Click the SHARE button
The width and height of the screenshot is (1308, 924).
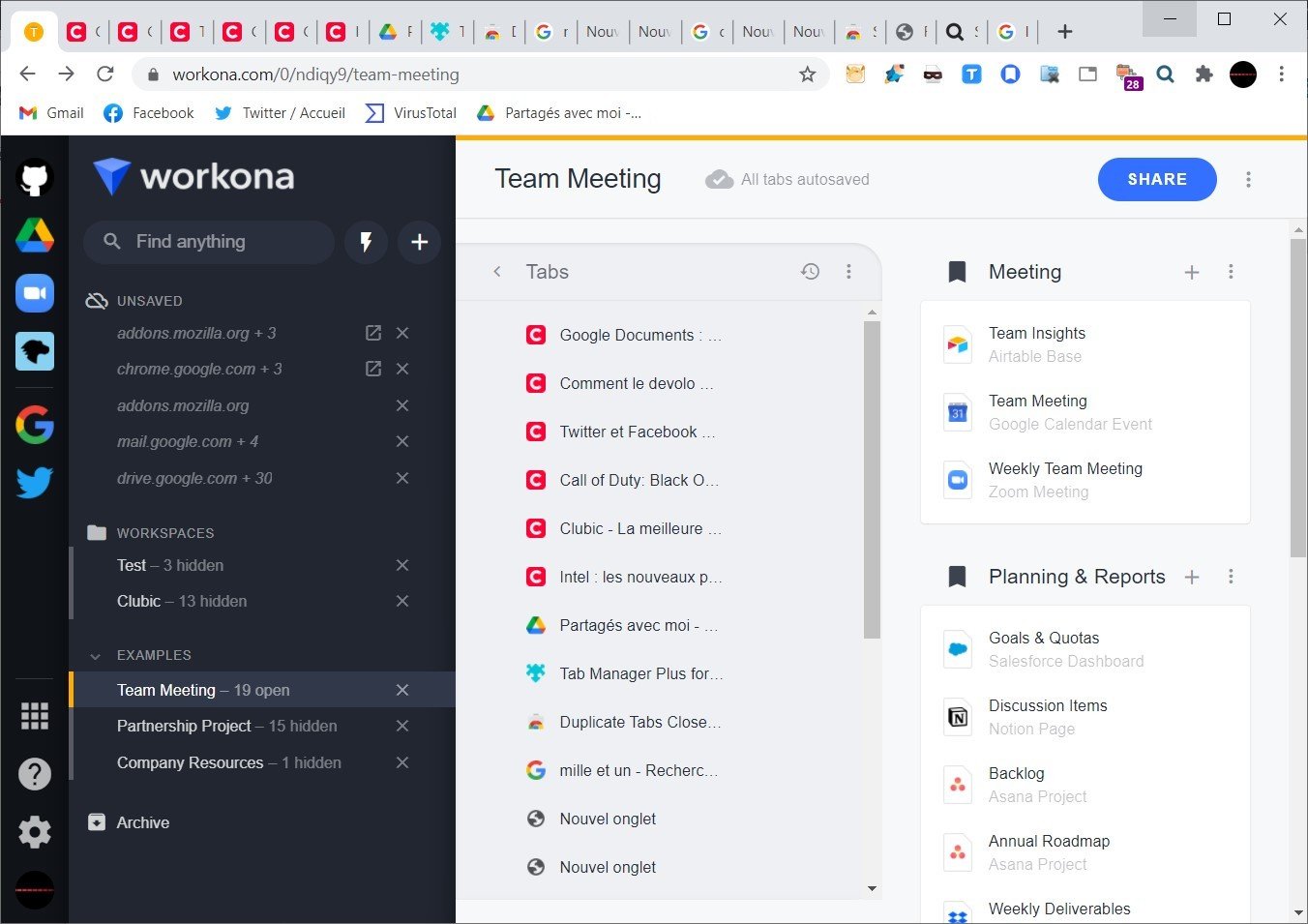[x=1157, y=179]
